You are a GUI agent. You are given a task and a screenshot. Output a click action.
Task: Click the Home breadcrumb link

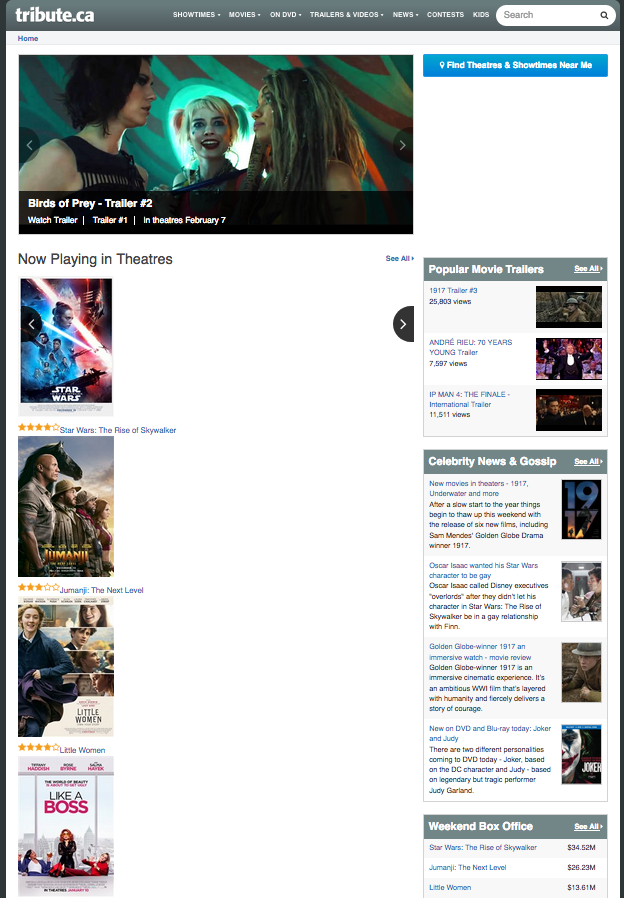coord(28,38)
